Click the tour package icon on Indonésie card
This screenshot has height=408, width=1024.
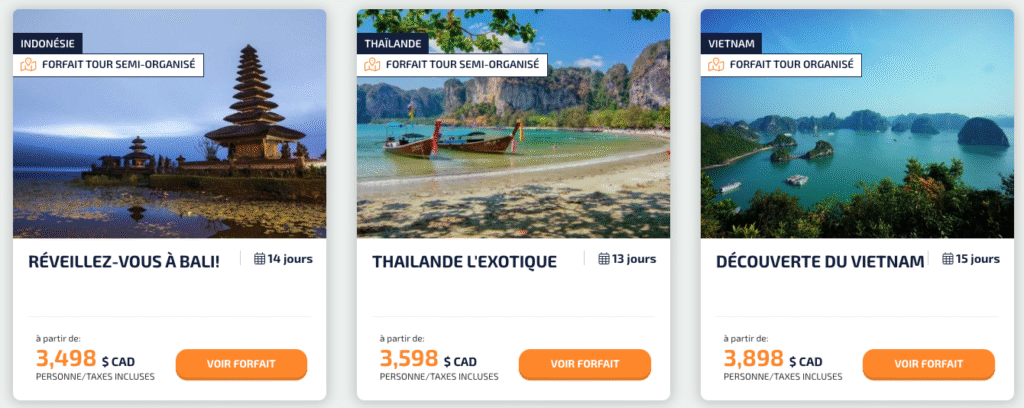(x=29, y=65)
